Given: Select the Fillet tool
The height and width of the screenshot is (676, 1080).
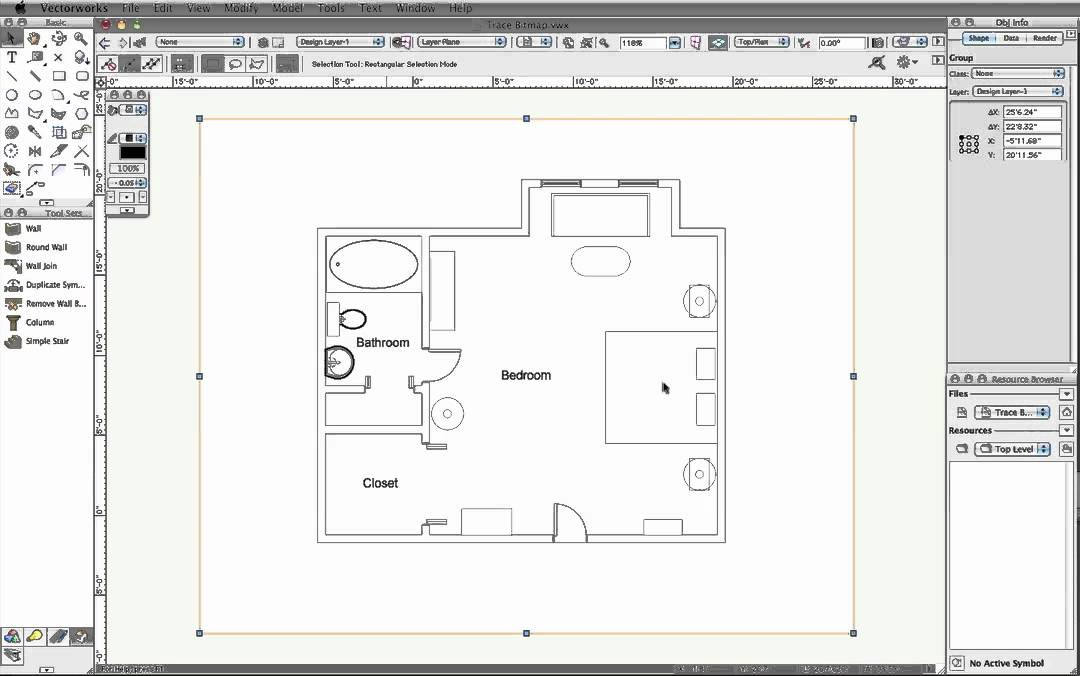Looking at the screenshot, I should pos(34,170).
